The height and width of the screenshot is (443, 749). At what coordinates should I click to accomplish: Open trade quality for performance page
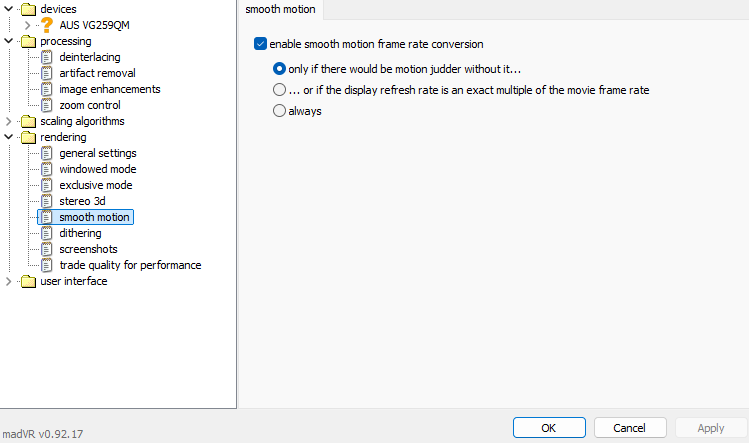(130, 265)
